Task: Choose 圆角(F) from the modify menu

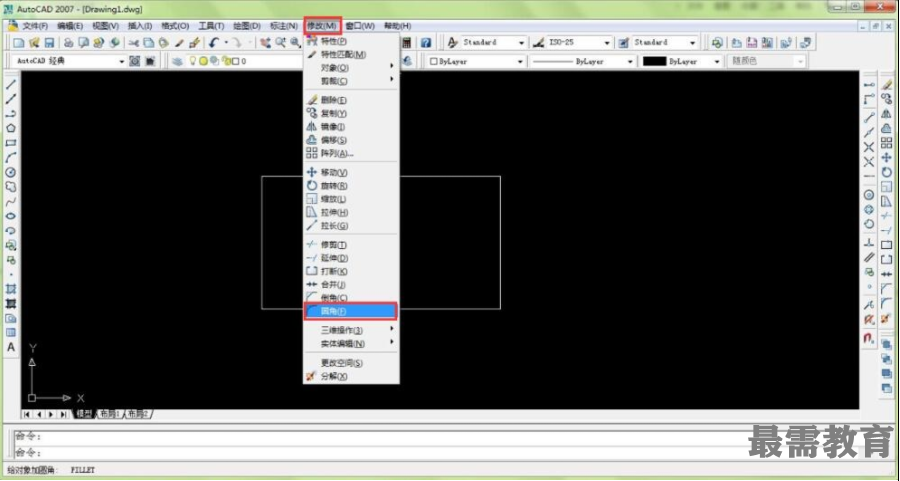Action: coord(351,311)
